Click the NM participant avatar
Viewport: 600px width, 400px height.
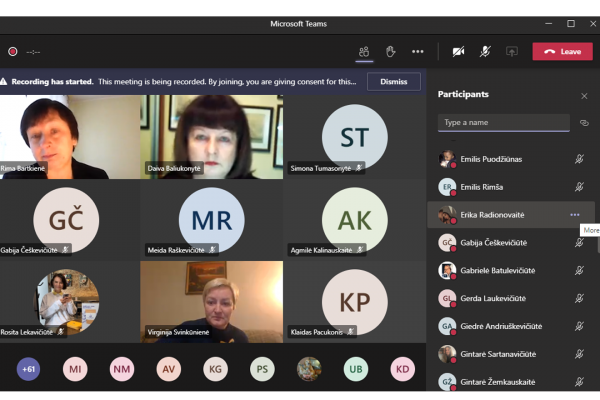click(x=122, y=369)
